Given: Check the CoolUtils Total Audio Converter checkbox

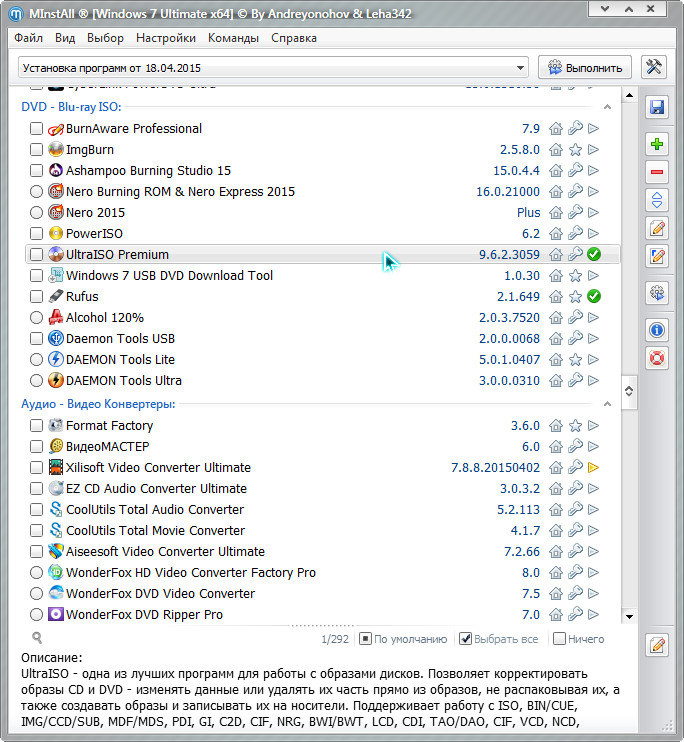Looking at the screenshot, I should [x=36, y=510].
